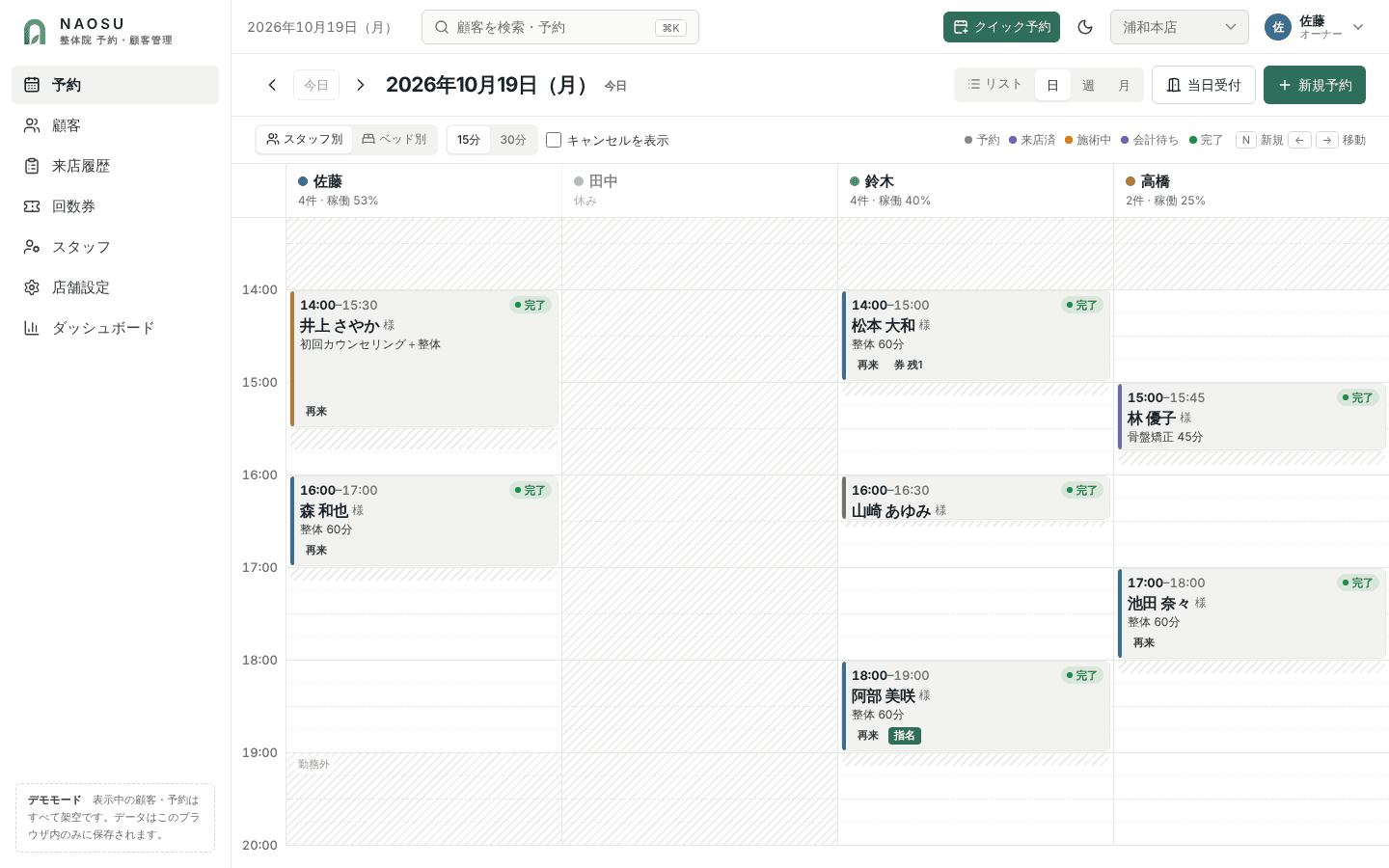Click 券 残1 tag on 松本 大和

[x=909, y=366]
